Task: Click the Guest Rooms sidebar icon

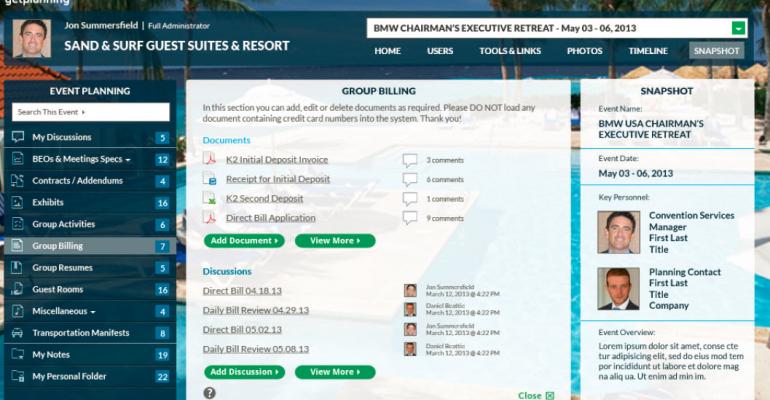Action: (18, 289)
